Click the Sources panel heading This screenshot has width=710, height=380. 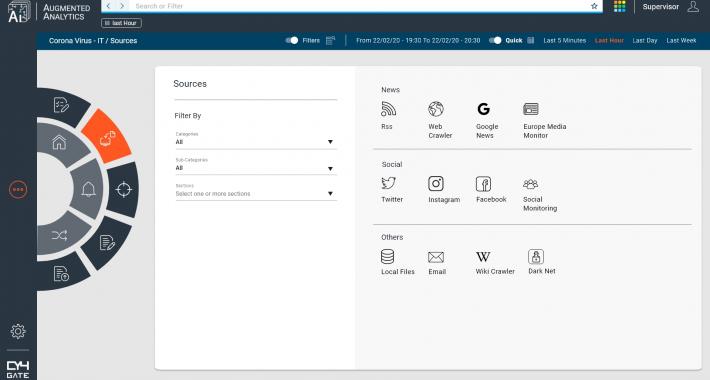(x=190, y=84)
